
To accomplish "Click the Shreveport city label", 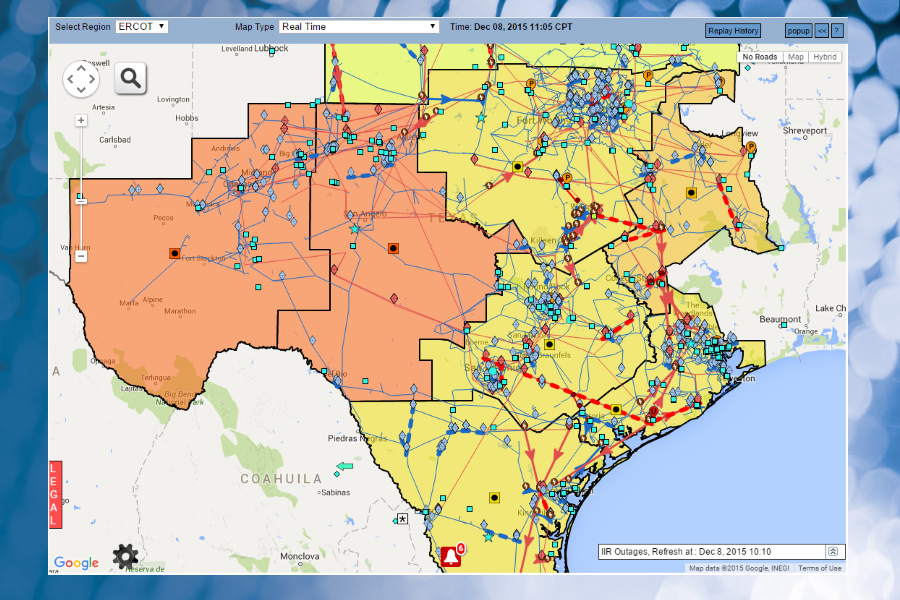I will point(805,130).
